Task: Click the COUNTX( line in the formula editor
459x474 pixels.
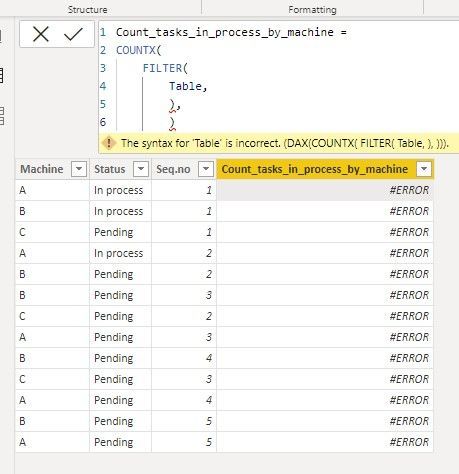Action: coord(138,50)
